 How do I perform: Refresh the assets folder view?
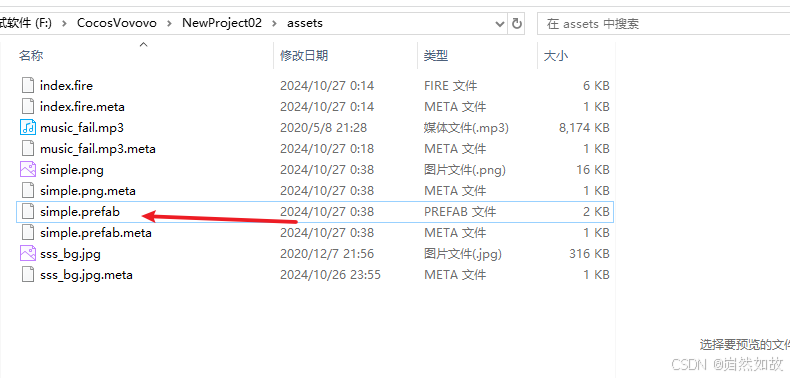tap(516, 23)
